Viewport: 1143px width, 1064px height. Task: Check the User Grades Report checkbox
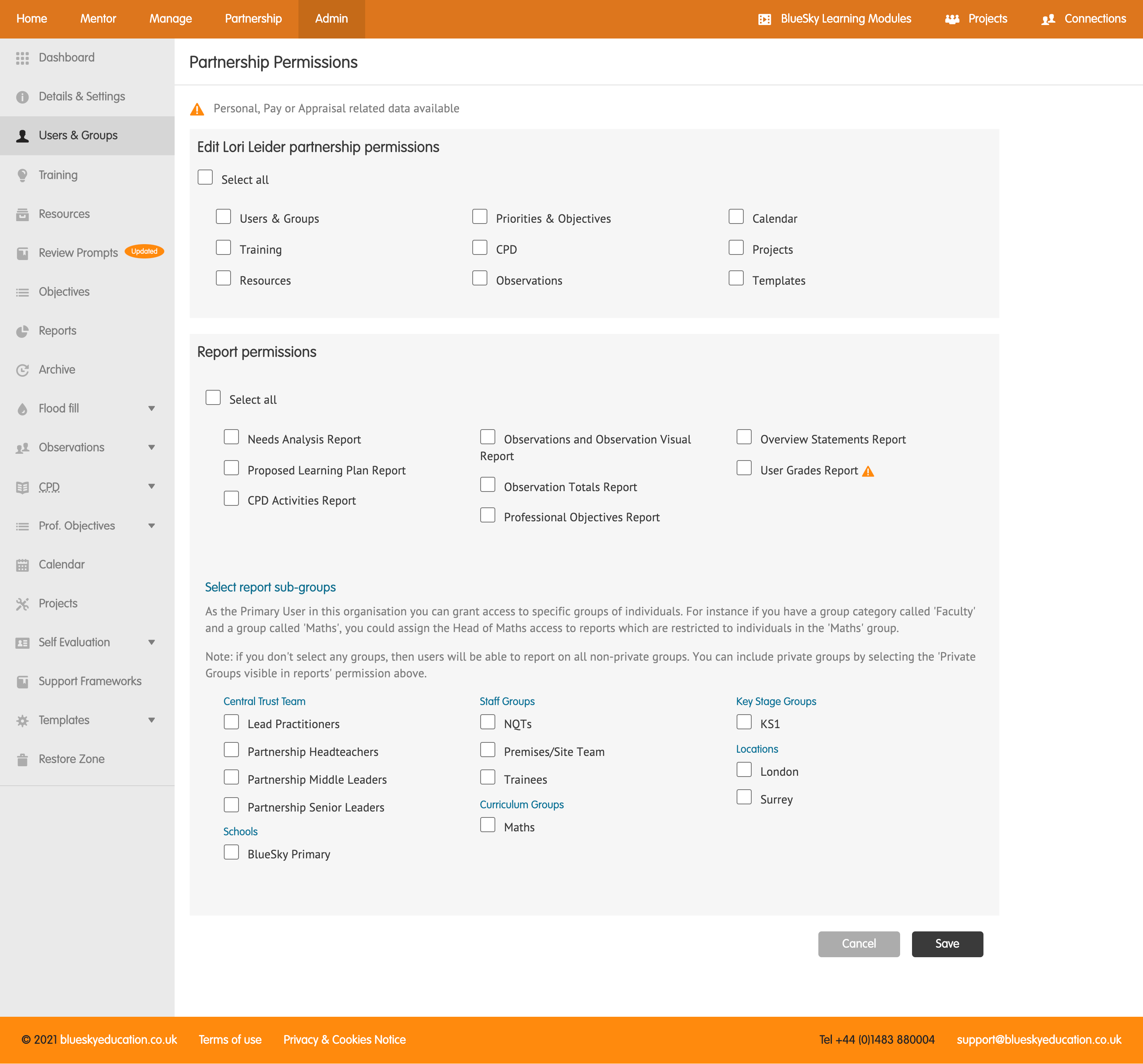click(x=744, y=468)
